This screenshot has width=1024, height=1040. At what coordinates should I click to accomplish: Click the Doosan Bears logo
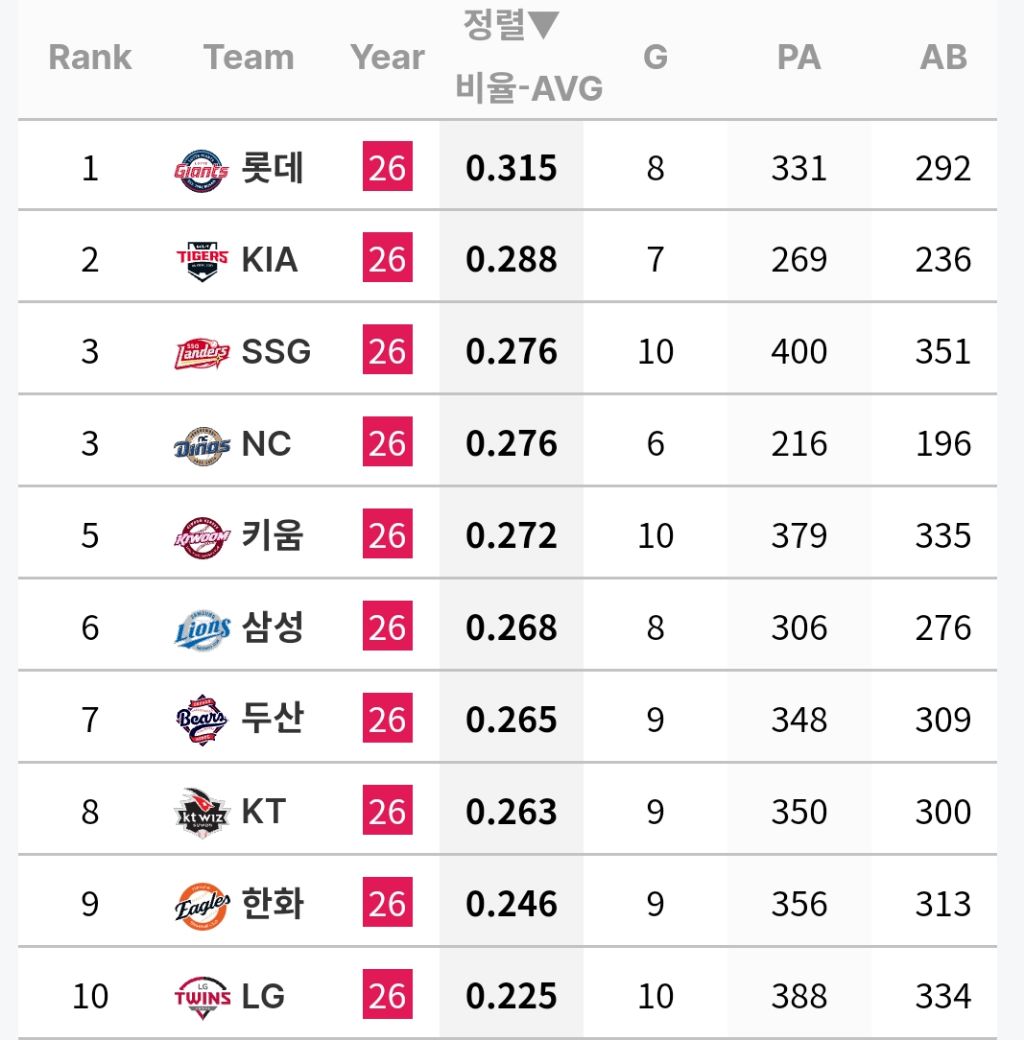click(x=202, y=720)
